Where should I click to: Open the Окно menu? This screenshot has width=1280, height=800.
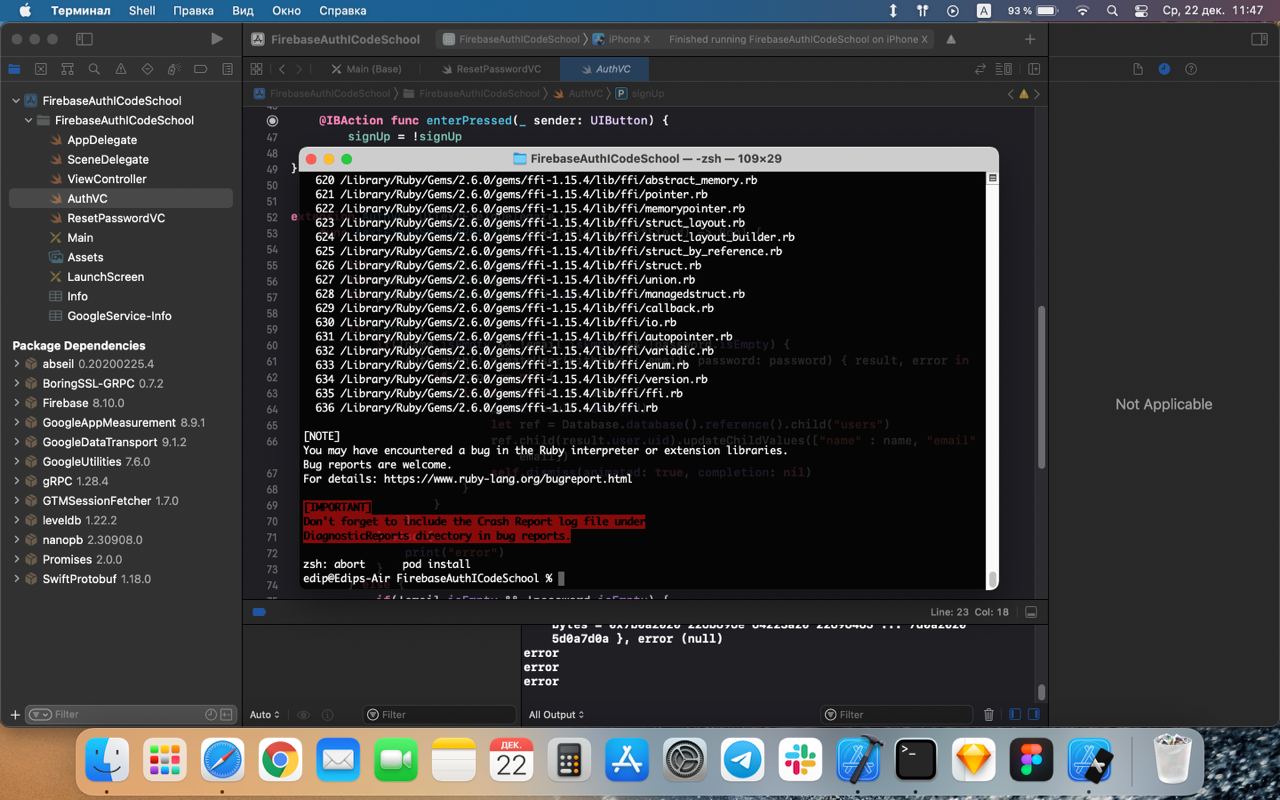(286, 11)
